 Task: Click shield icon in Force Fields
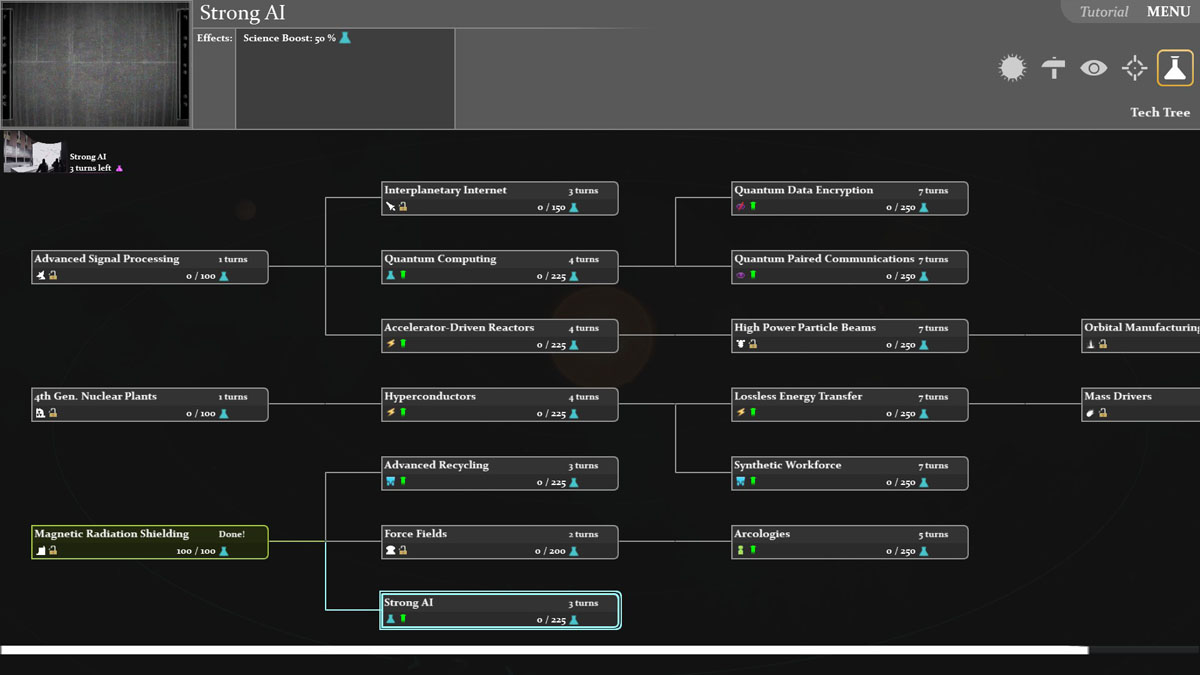tap(391, 550)
